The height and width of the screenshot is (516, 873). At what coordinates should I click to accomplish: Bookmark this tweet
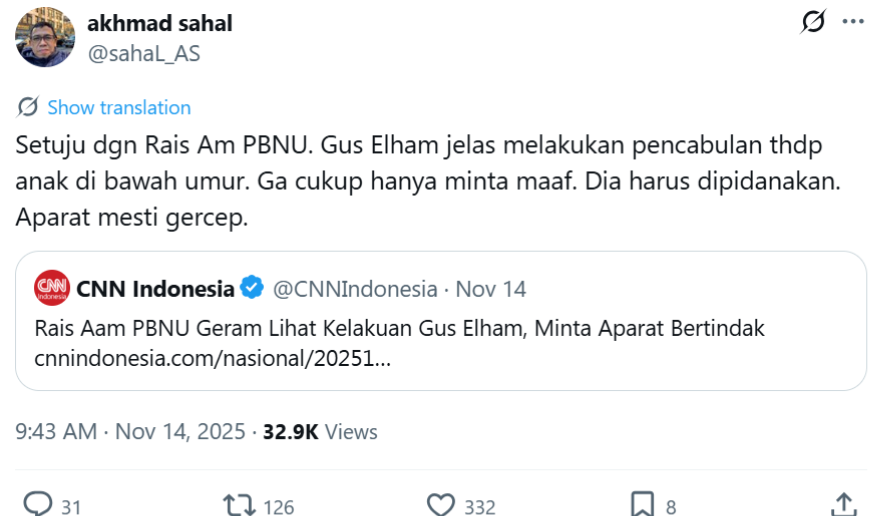[x=642, y=505]
